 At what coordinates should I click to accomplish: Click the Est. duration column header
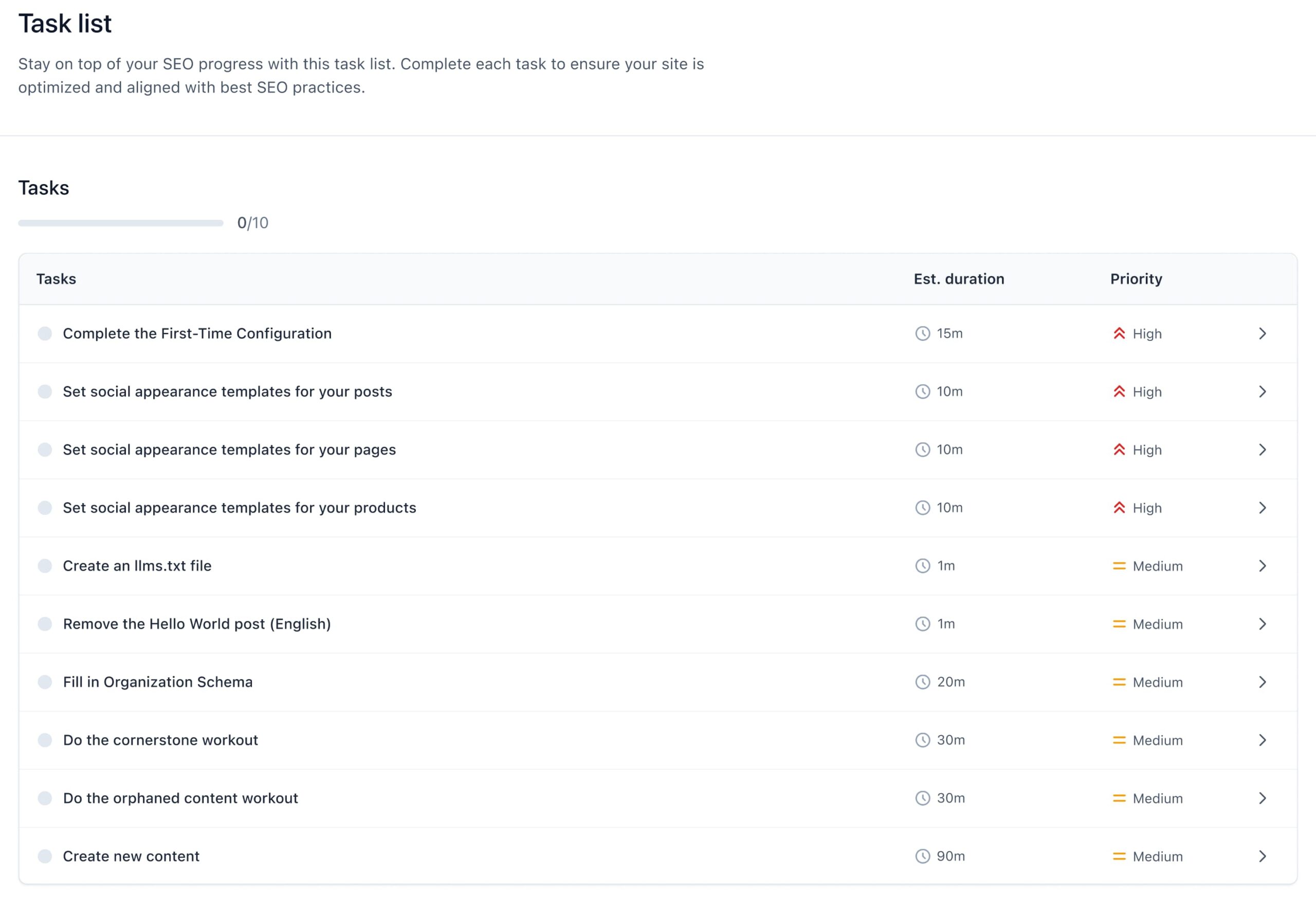click(x=959, y=279)
